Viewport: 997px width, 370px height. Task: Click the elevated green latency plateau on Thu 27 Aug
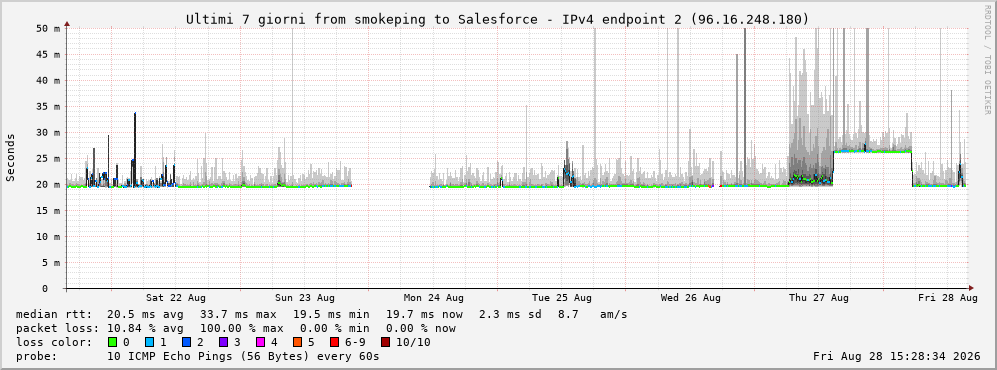(872, 151)
